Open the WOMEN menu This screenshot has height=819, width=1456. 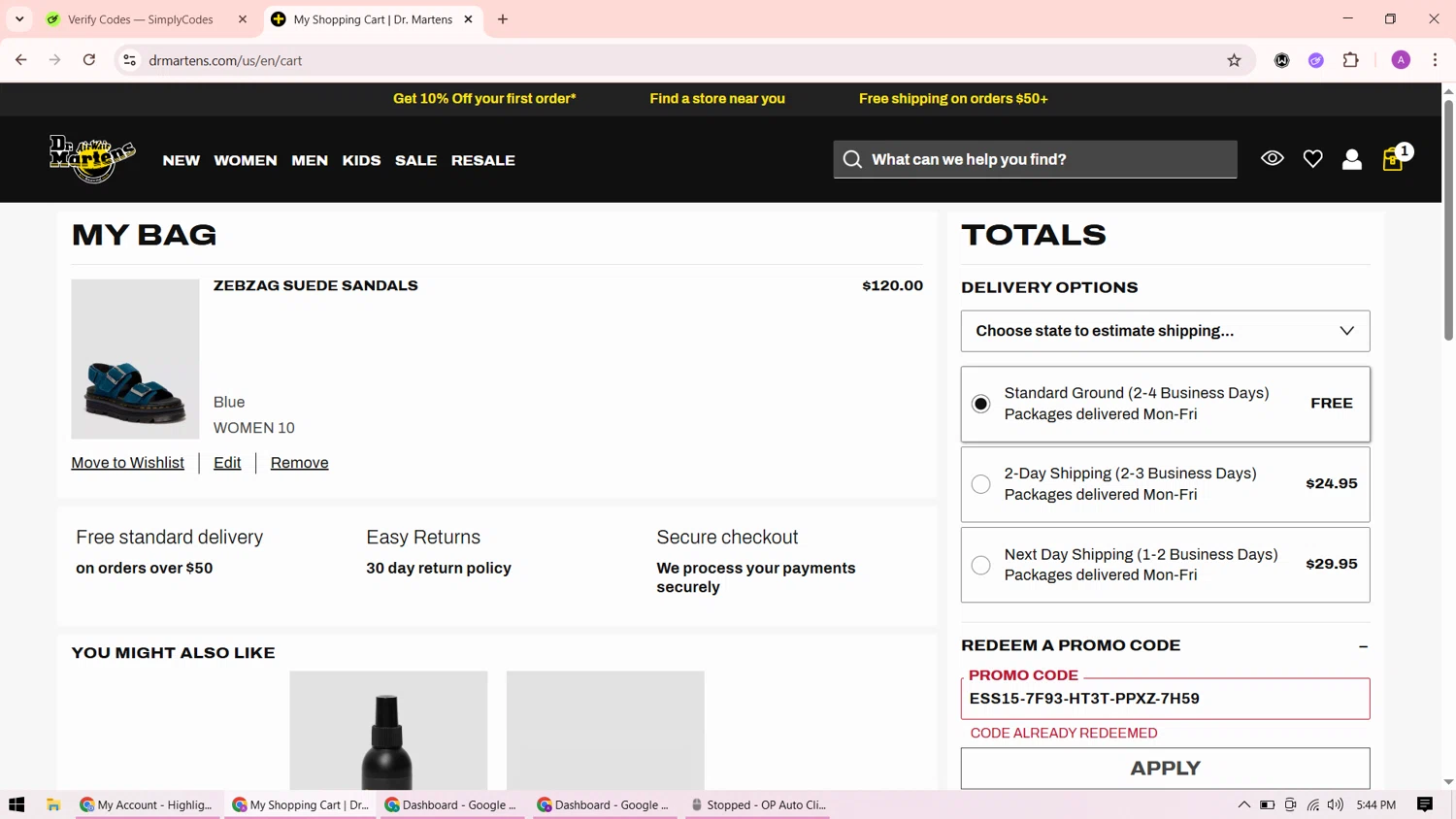tap(246, 160)
